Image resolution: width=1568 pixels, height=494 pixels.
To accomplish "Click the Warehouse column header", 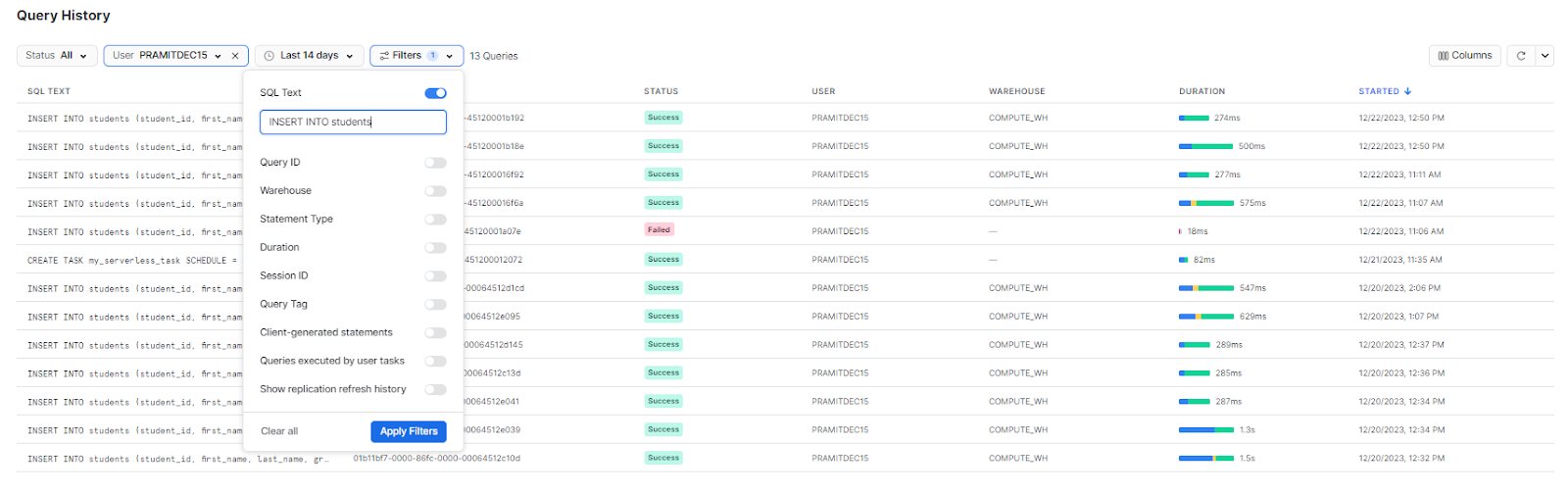I will click(1016, 91).
